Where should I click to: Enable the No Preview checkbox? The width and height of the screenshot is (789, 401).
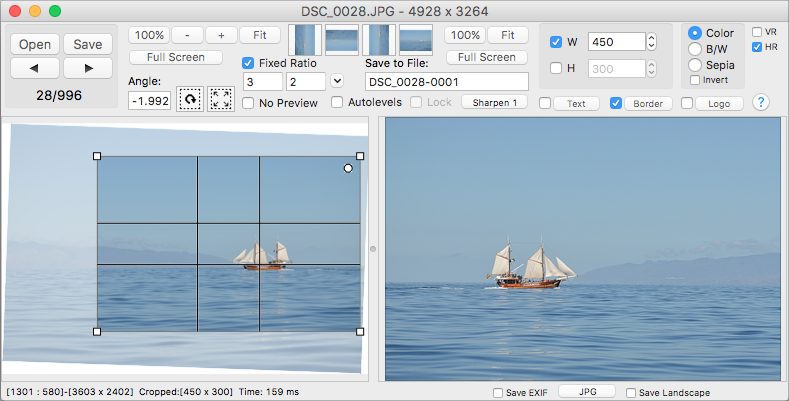coord(248,103)
